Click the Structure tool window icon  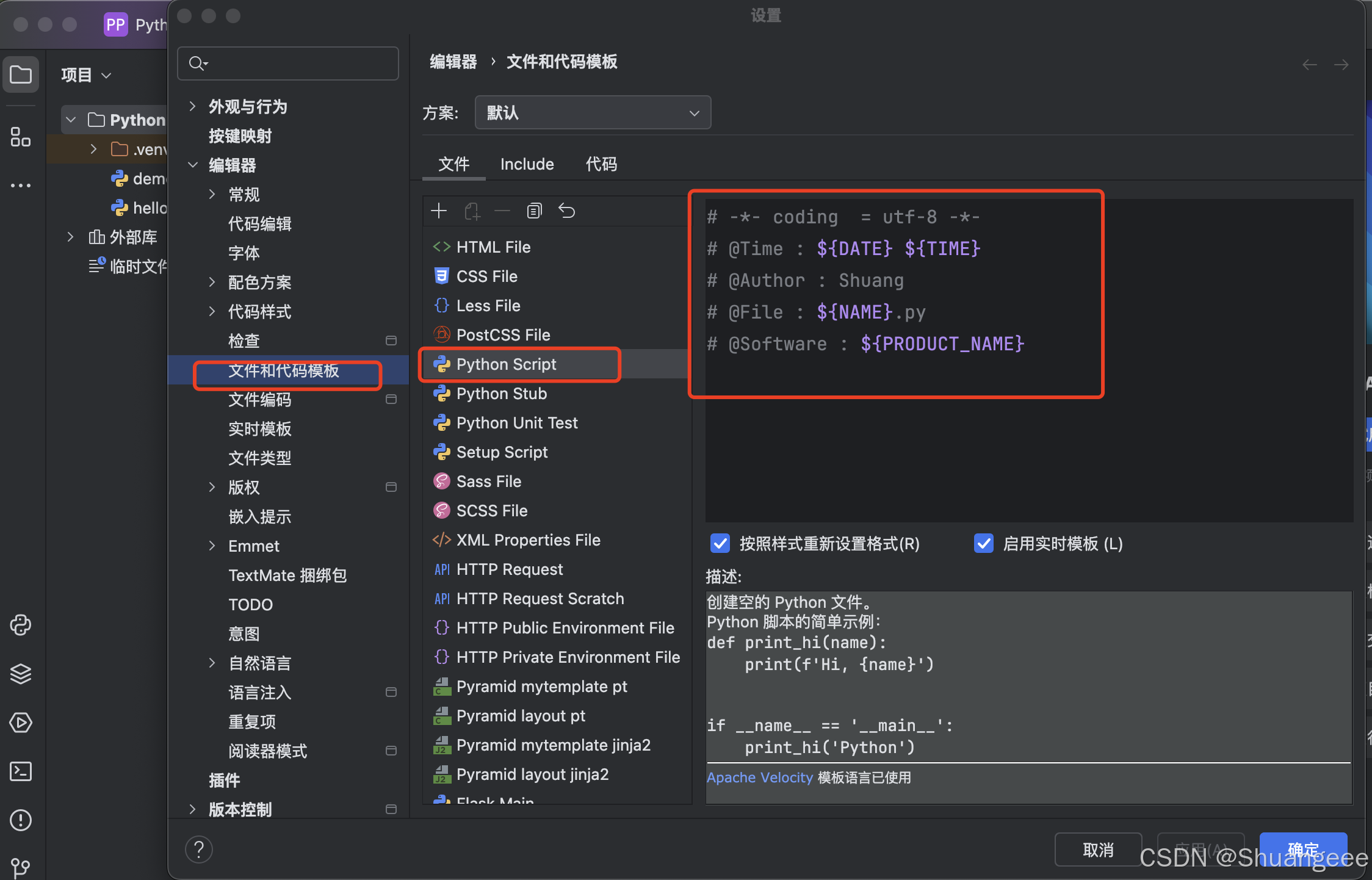point(21,137)
